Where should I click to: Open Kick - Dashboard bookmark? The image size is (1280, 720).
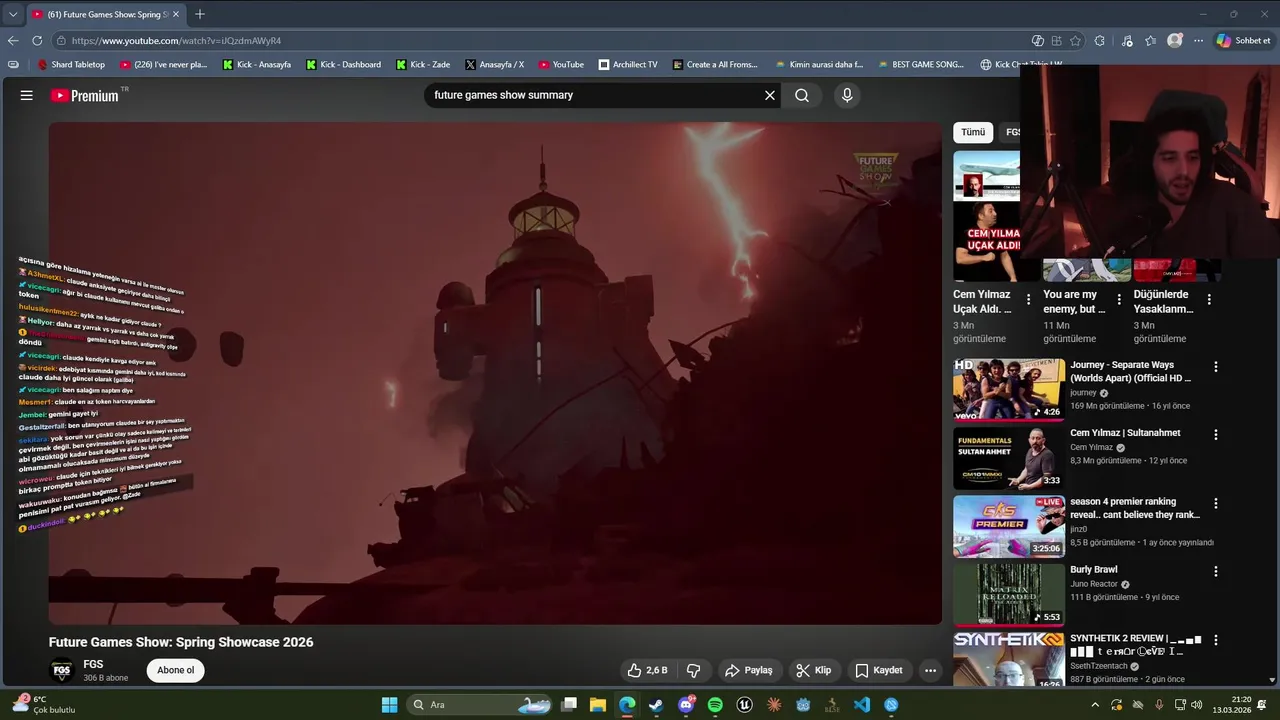[343, 64]
